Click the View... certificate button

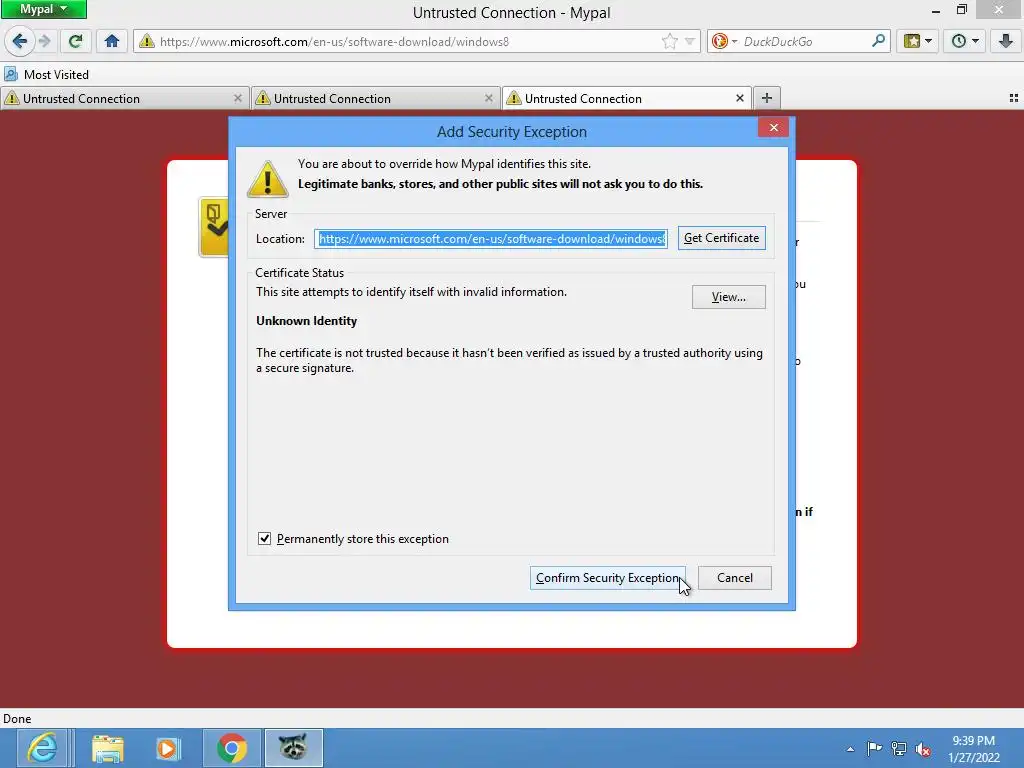click(729, 297)
